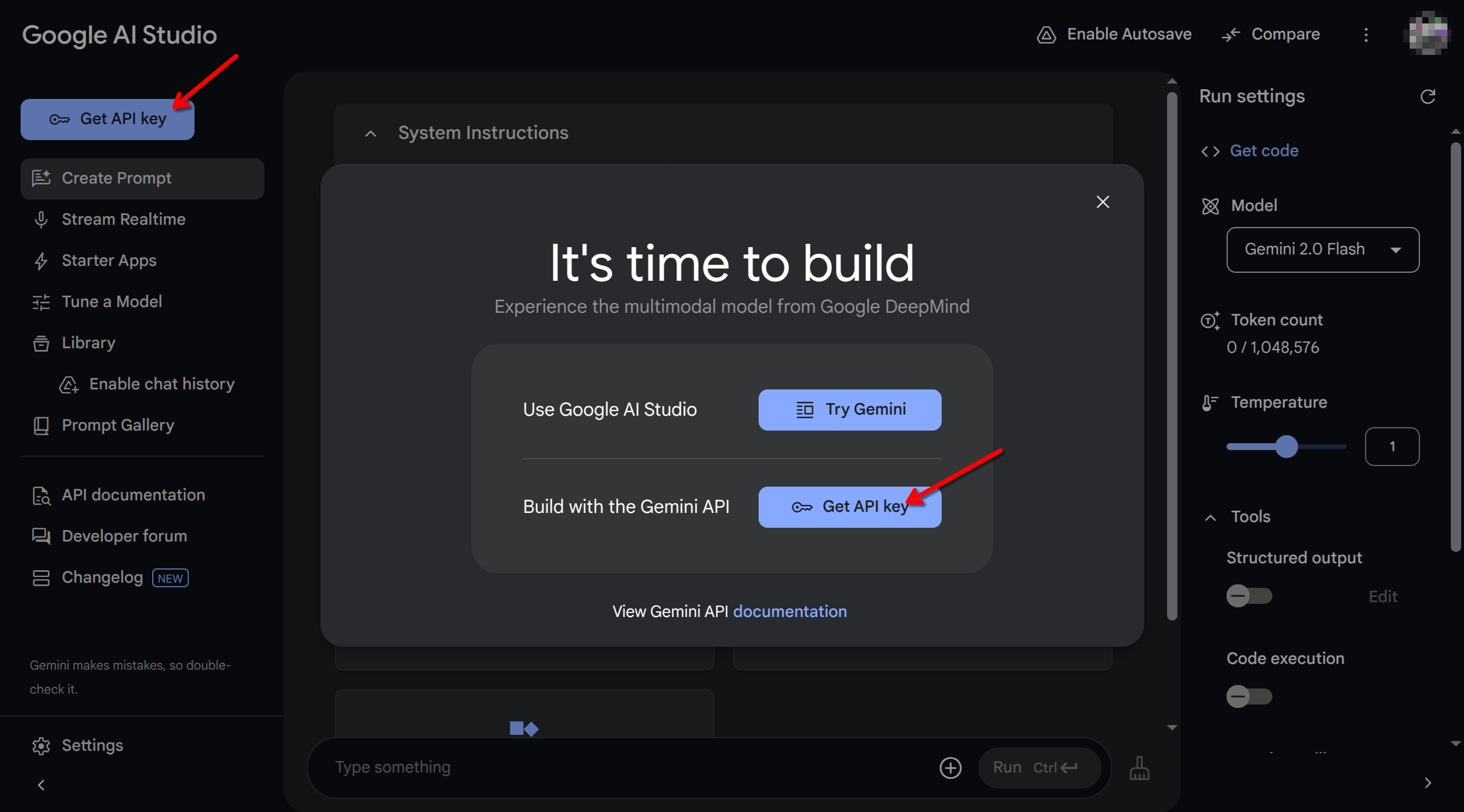Image resolution: width=1464 pixels, height=812 pixels.
Task: Click the Get code link
Action: pos(1264,151)
